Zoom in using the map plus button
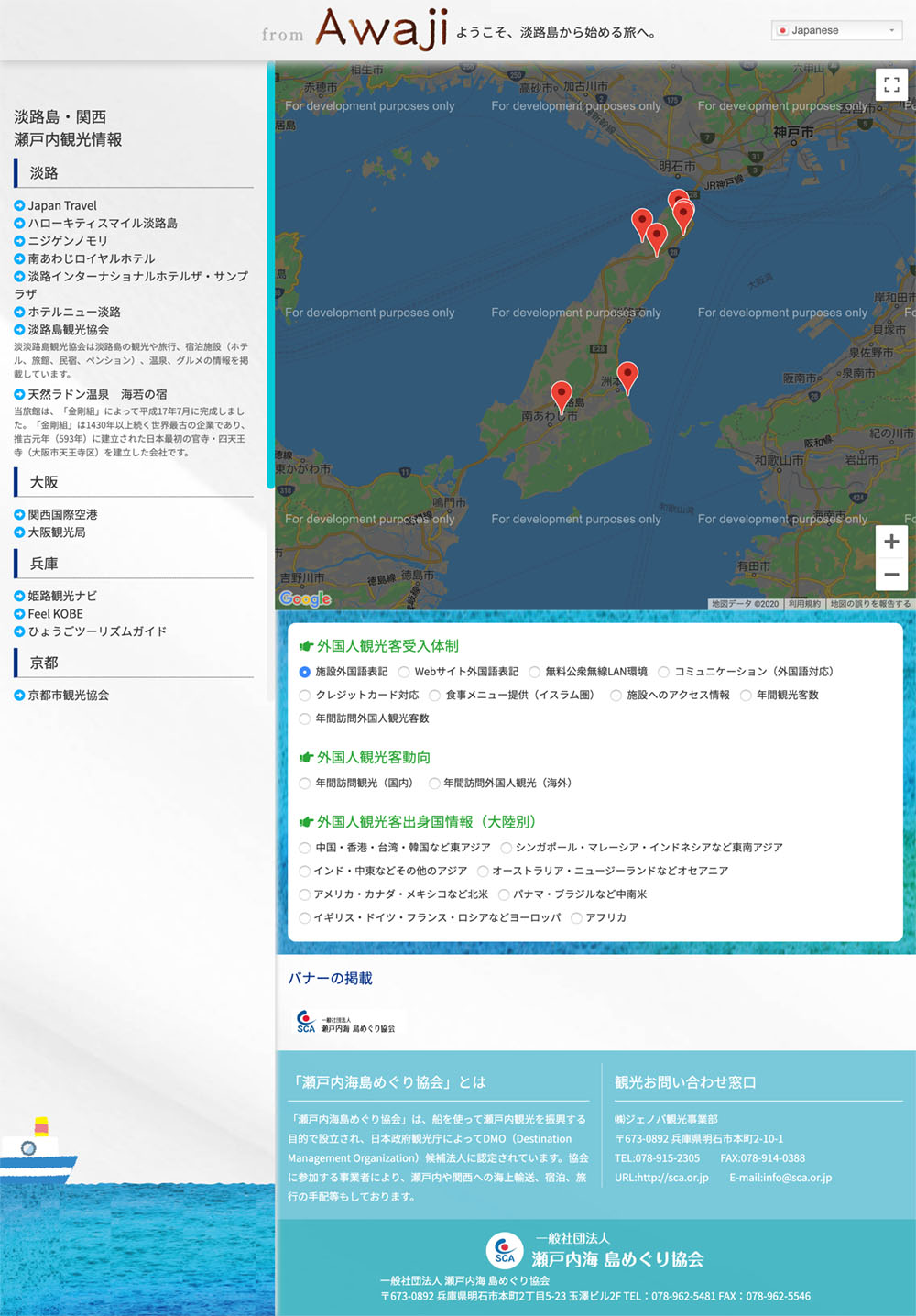 tap(890, 542)
